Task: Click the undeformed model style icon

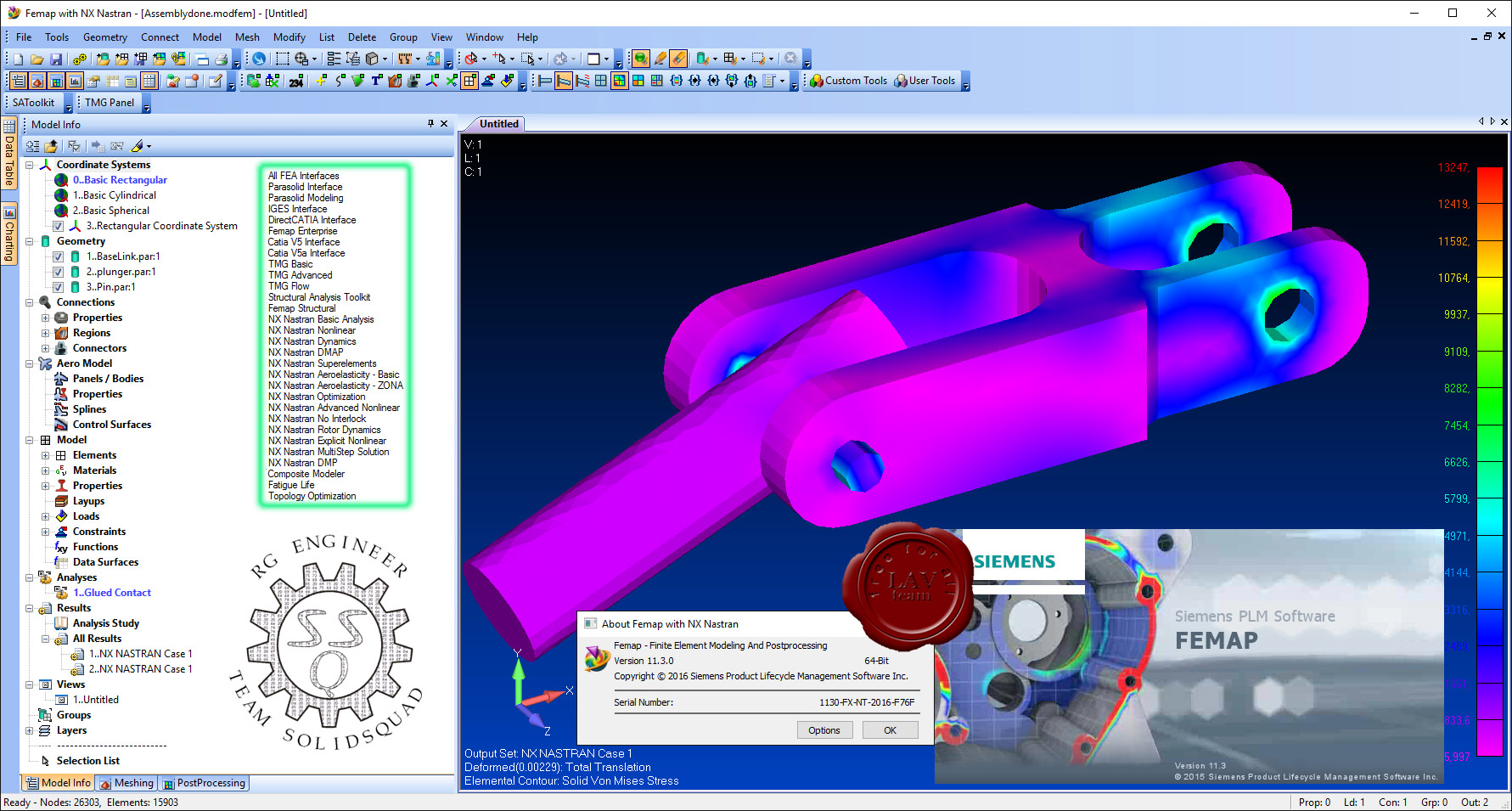Action: click(545, 81)
